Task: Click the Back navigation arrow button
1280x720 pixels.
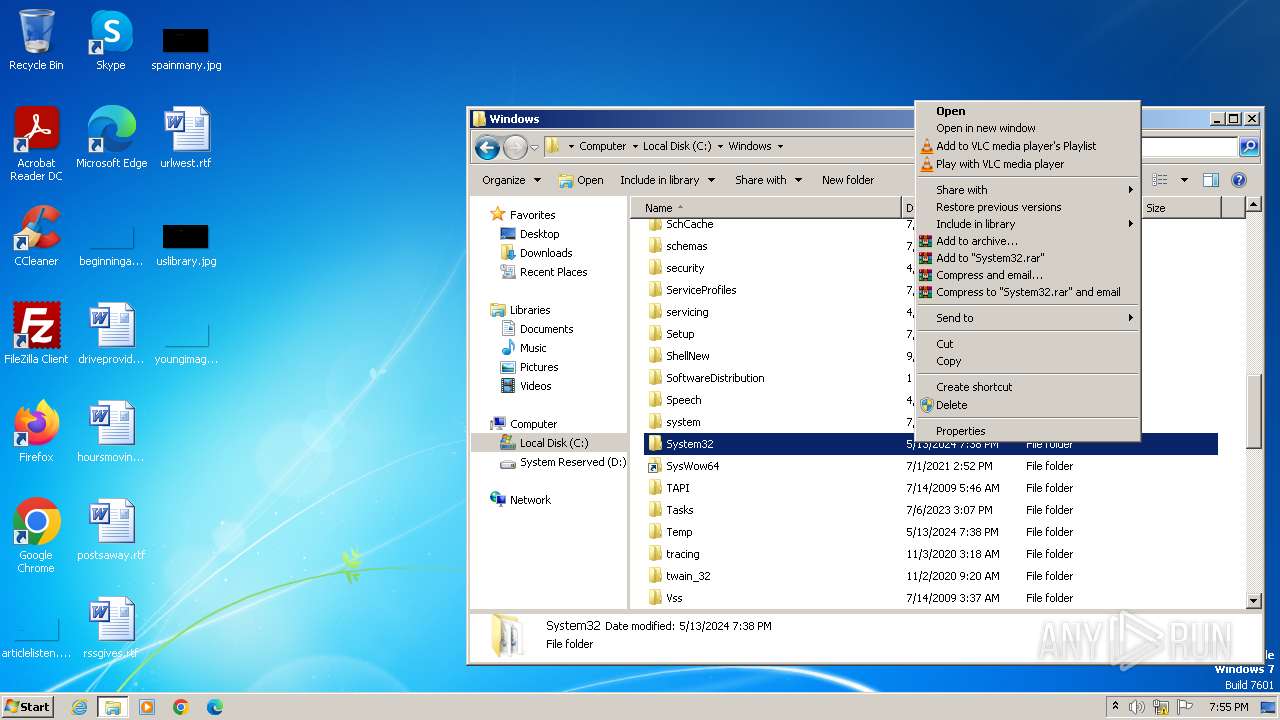Action: (487, 148)
